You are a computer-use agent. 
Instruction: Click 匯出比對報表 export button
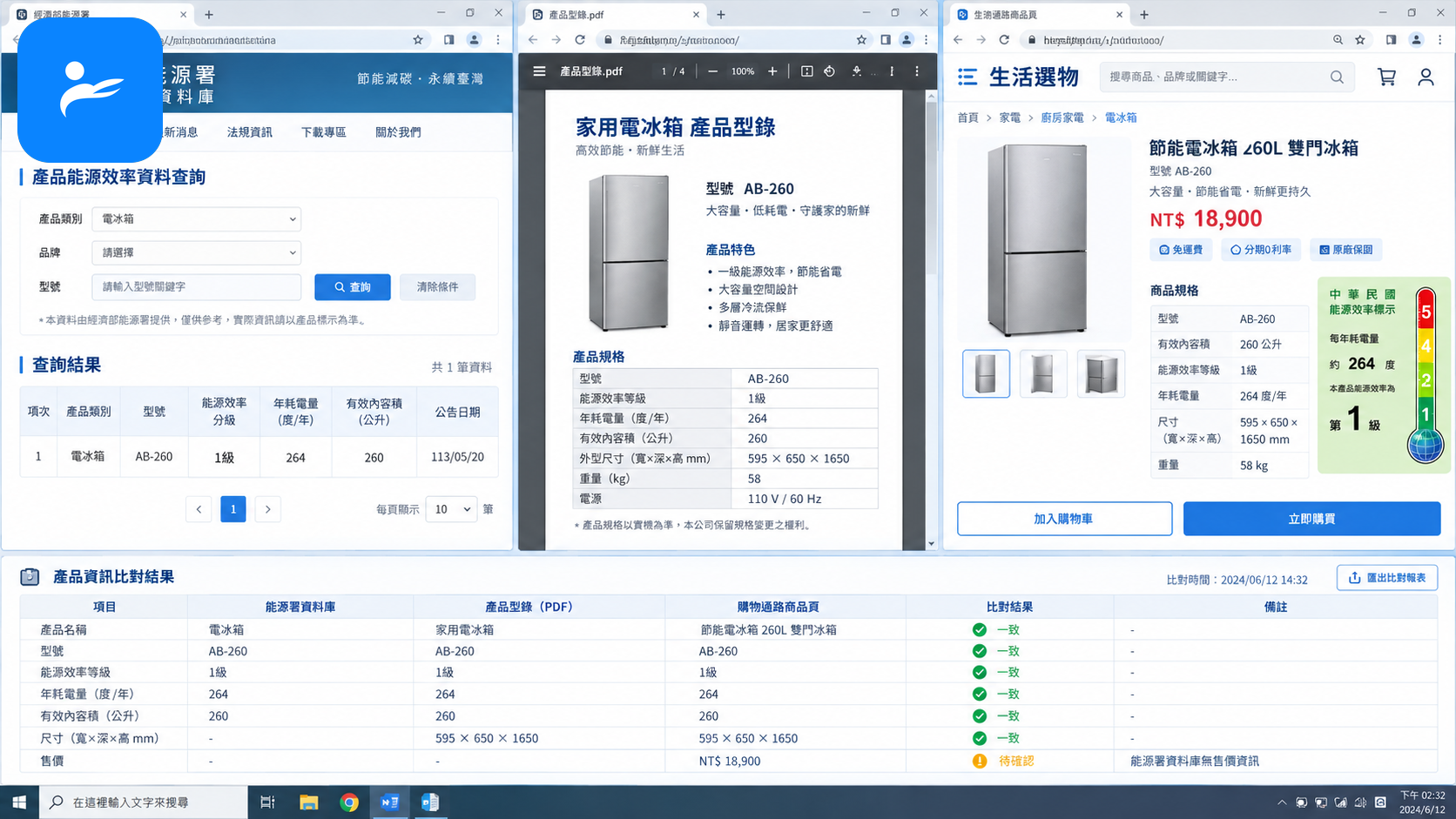click(1387, 578)
